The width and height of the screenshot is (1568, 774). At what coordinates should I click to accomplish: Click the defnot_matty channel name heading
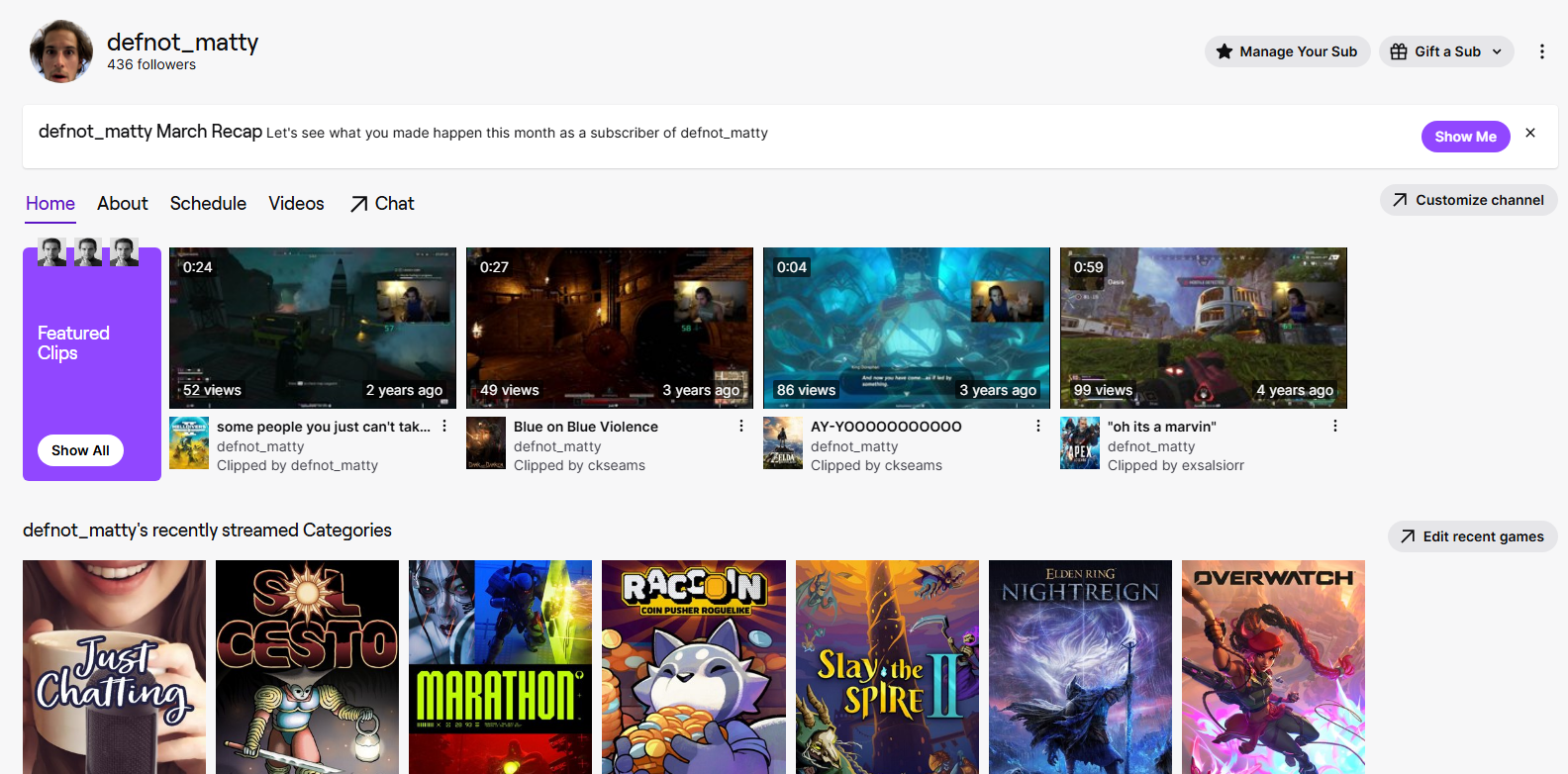pos(182,42)
